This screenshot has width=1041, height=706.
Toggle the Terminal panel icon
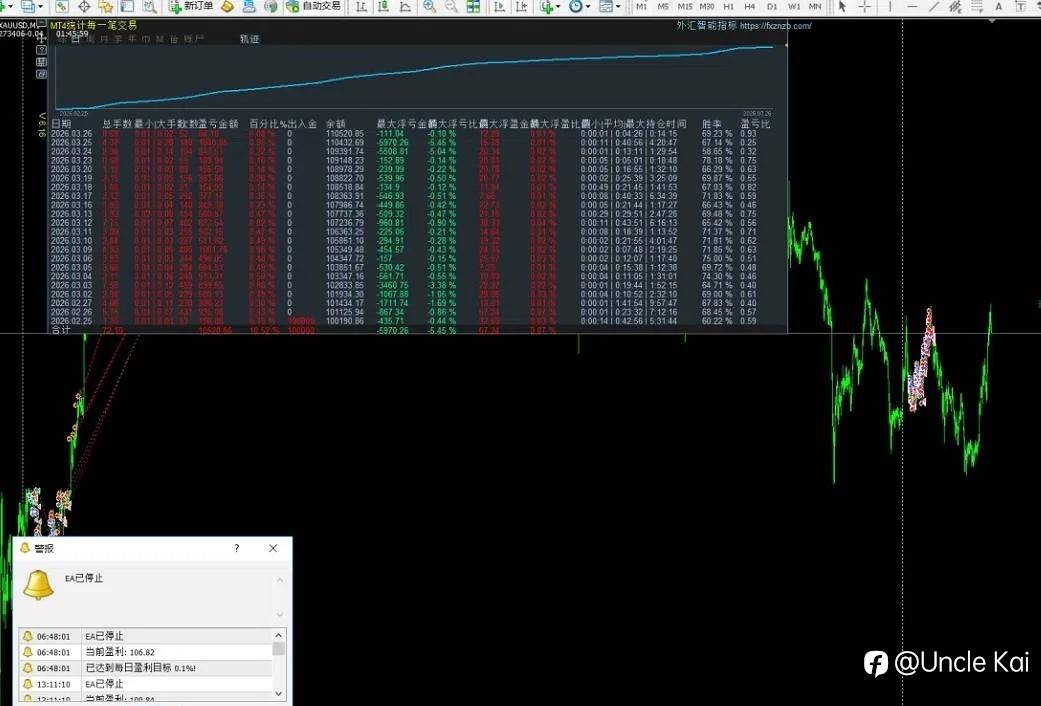click(127, 7)
